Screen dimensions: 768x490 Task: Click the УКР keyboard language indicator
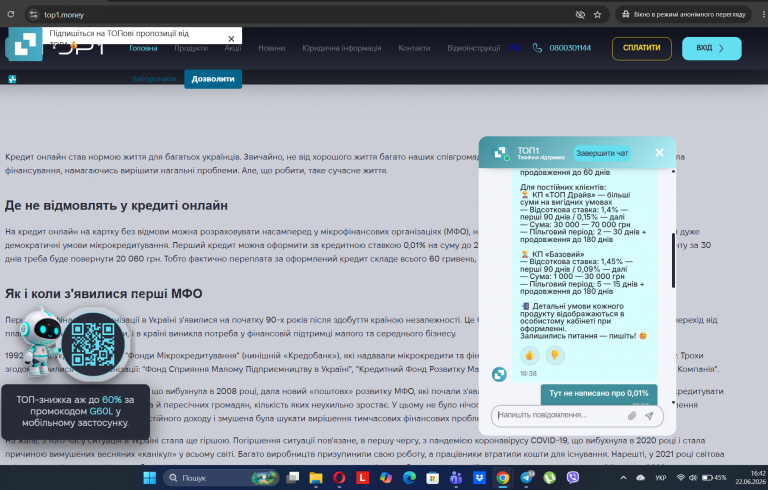coord(660,478)
